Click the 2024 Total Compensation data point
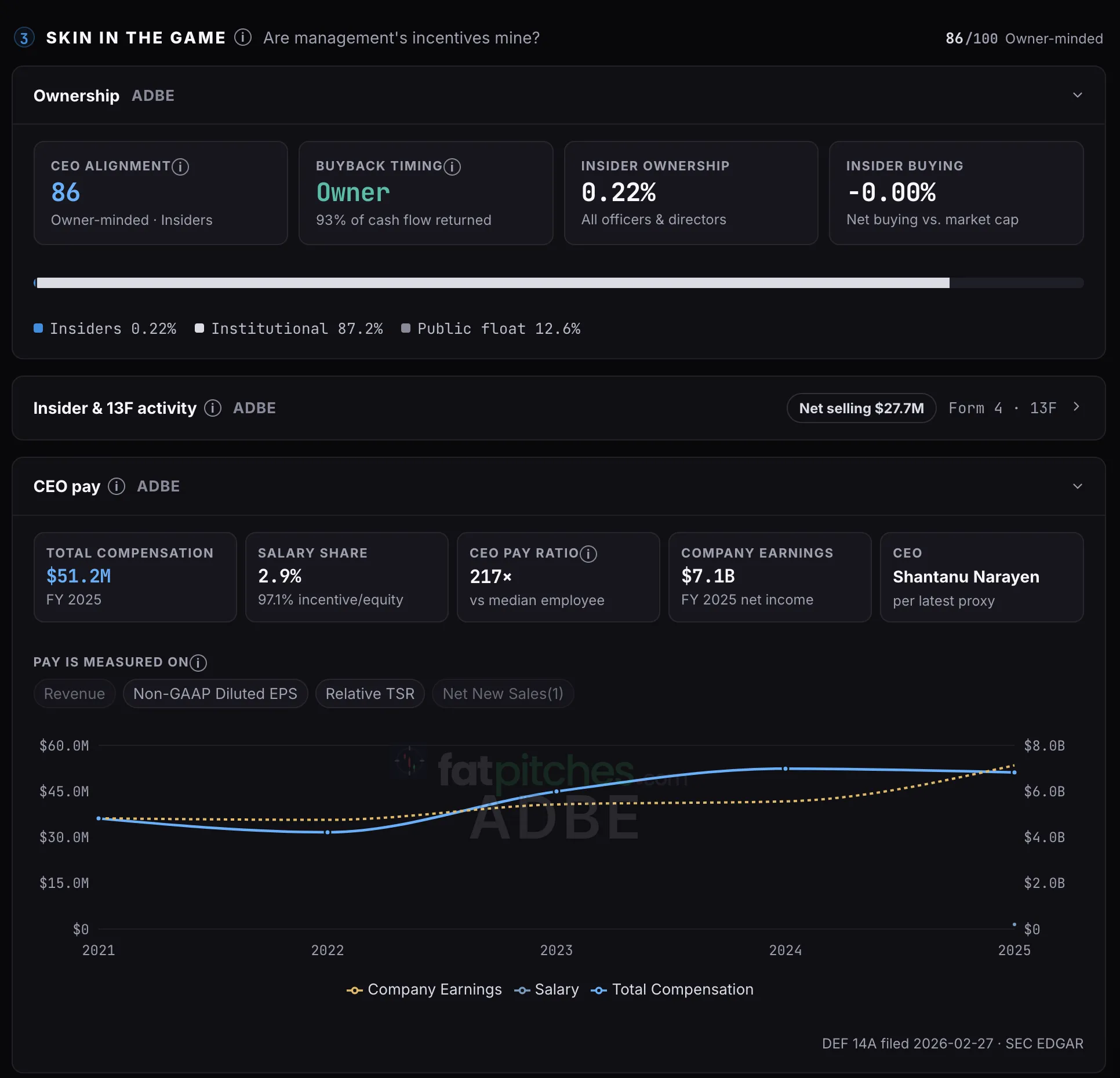Viewport: 1120px width, 1078px height. click(786, 769)
